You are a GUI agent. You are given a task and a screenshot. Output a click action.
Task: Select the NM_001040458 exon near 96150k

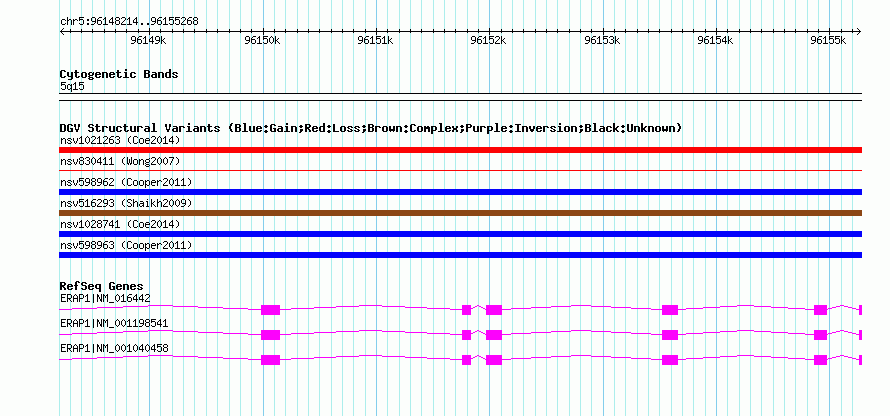coord(271,360)
